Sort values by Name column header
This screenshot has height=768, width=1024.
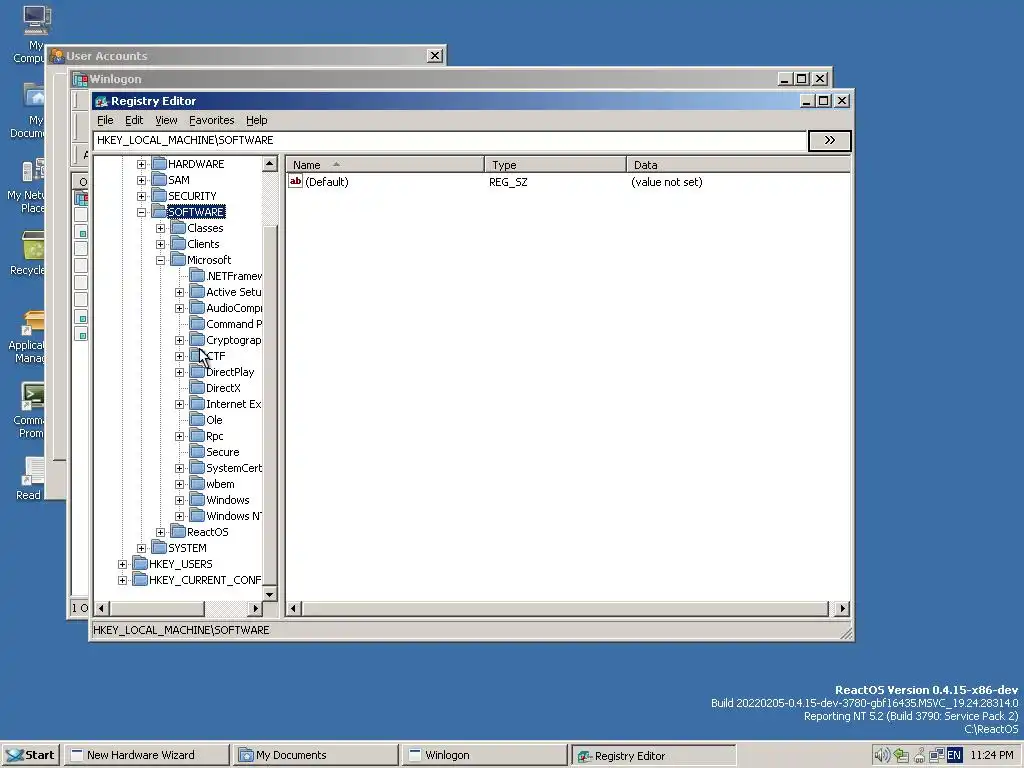coord(385,165)
